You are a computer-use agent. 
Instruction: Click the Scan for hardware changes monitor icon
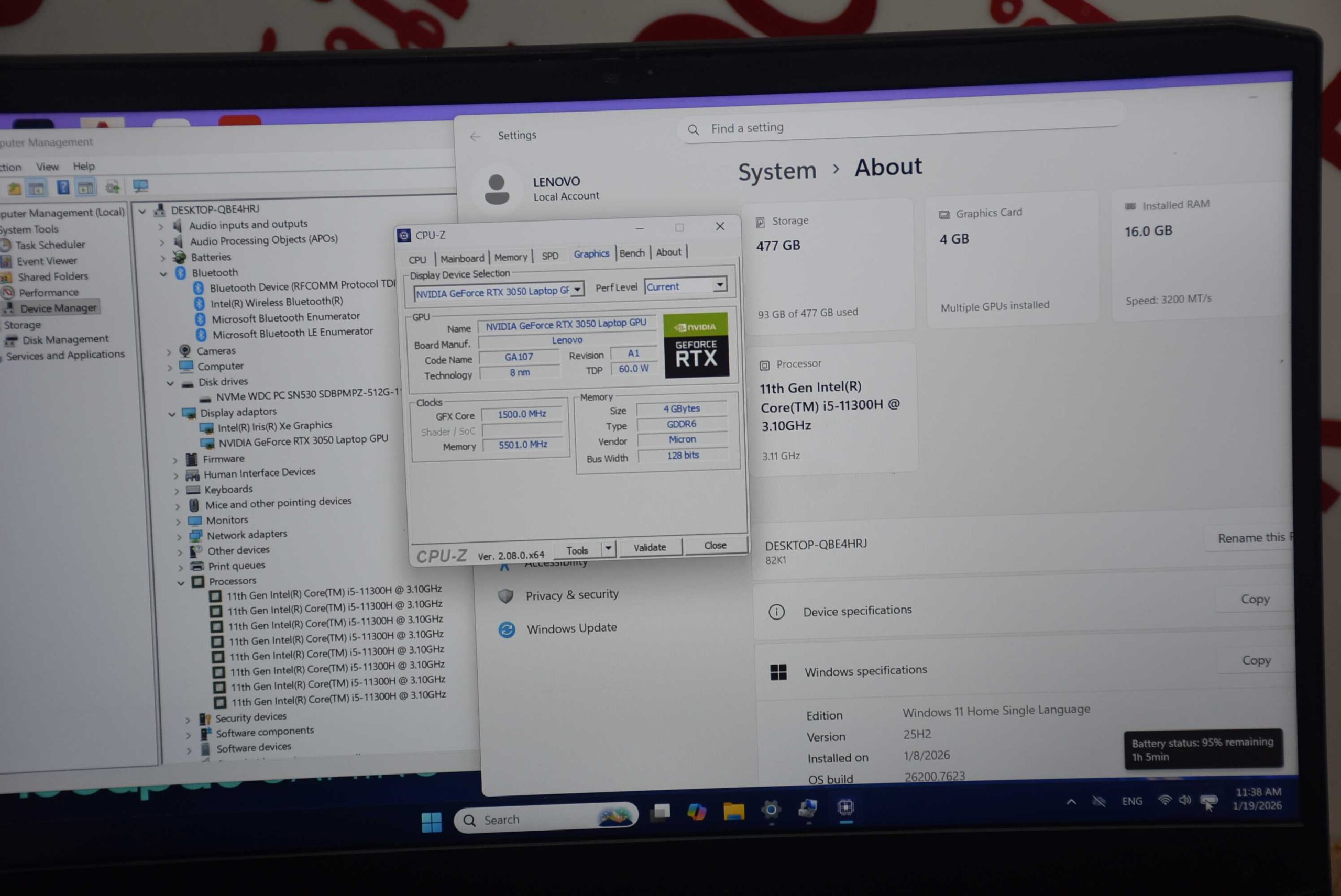tap(140, 186)
